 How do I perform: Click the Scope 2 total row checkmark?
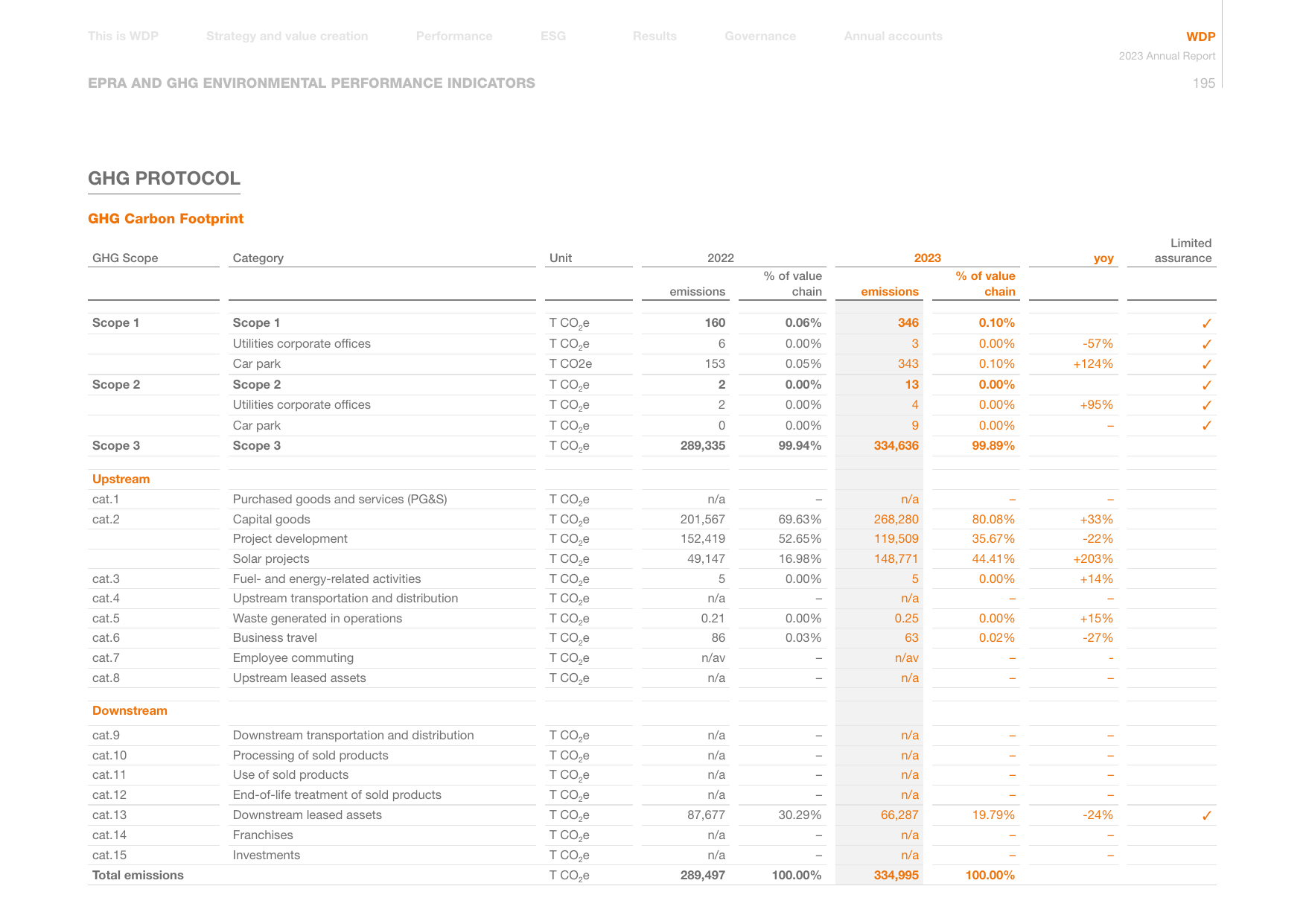(1206, 385)
